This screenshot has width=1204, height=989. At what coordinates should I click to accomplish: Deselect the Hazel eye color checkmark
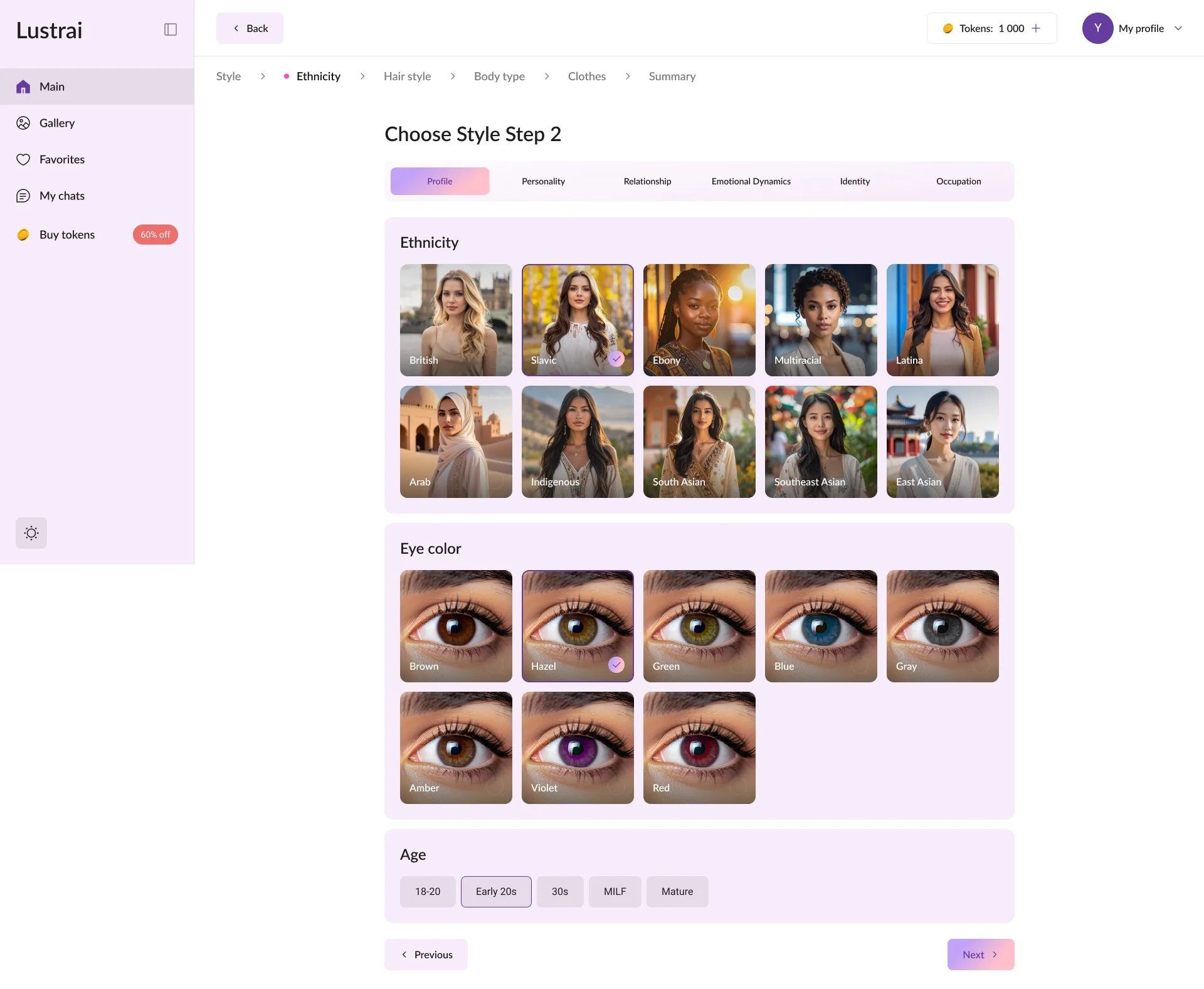(616, 665)
